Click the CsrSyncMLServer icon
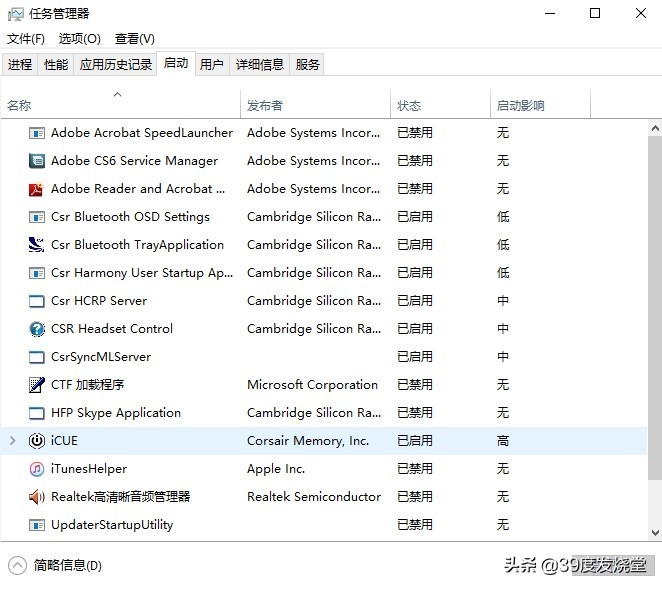This screenshot has width=662, height=589. pyautogui.click(x=37, y=357)
